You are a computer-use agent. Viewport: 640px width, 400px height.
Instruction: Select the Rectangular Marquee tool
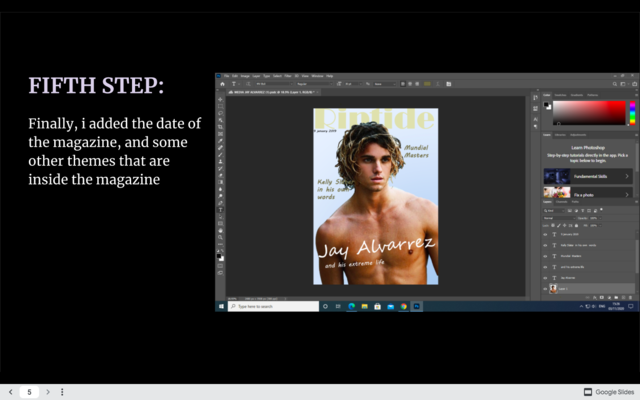tap(220, 106)
